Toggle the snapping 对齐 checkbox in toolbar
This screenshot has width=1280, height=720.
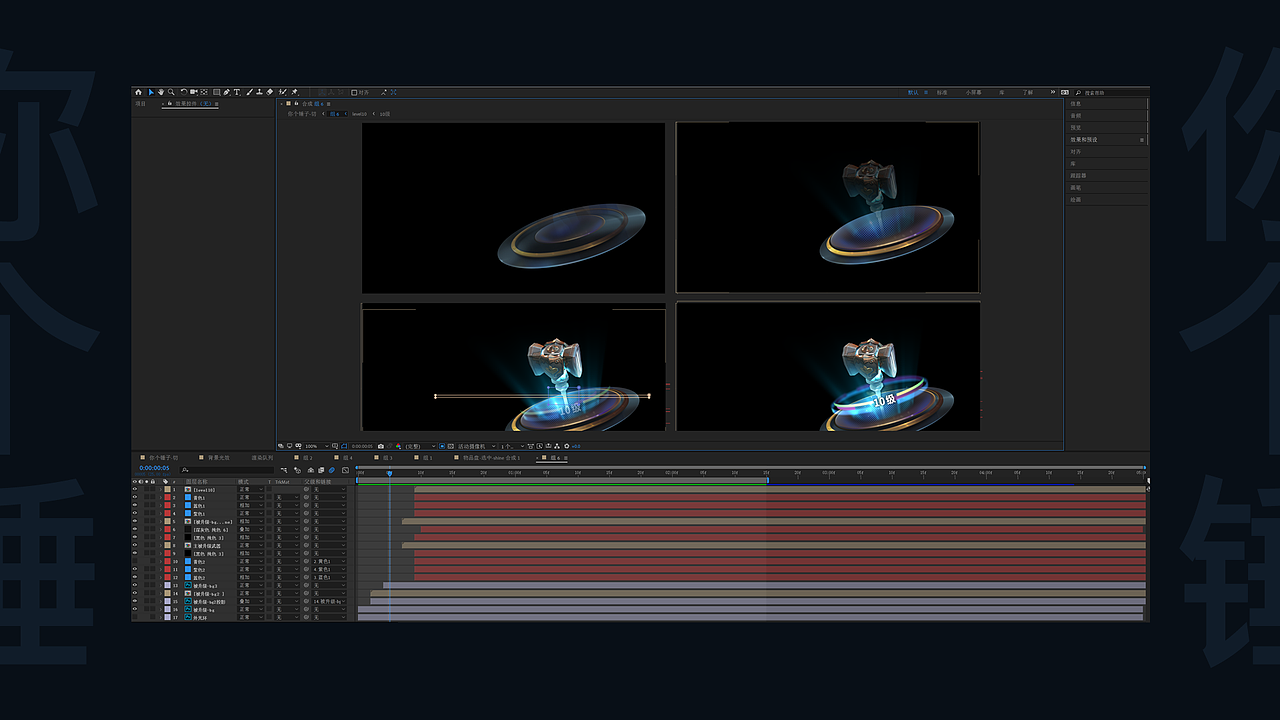click(x=354, y=92)
